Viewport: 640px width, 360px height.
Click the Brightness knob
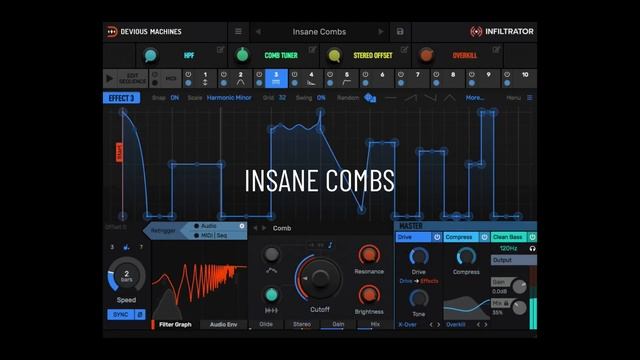click(369, 295)
